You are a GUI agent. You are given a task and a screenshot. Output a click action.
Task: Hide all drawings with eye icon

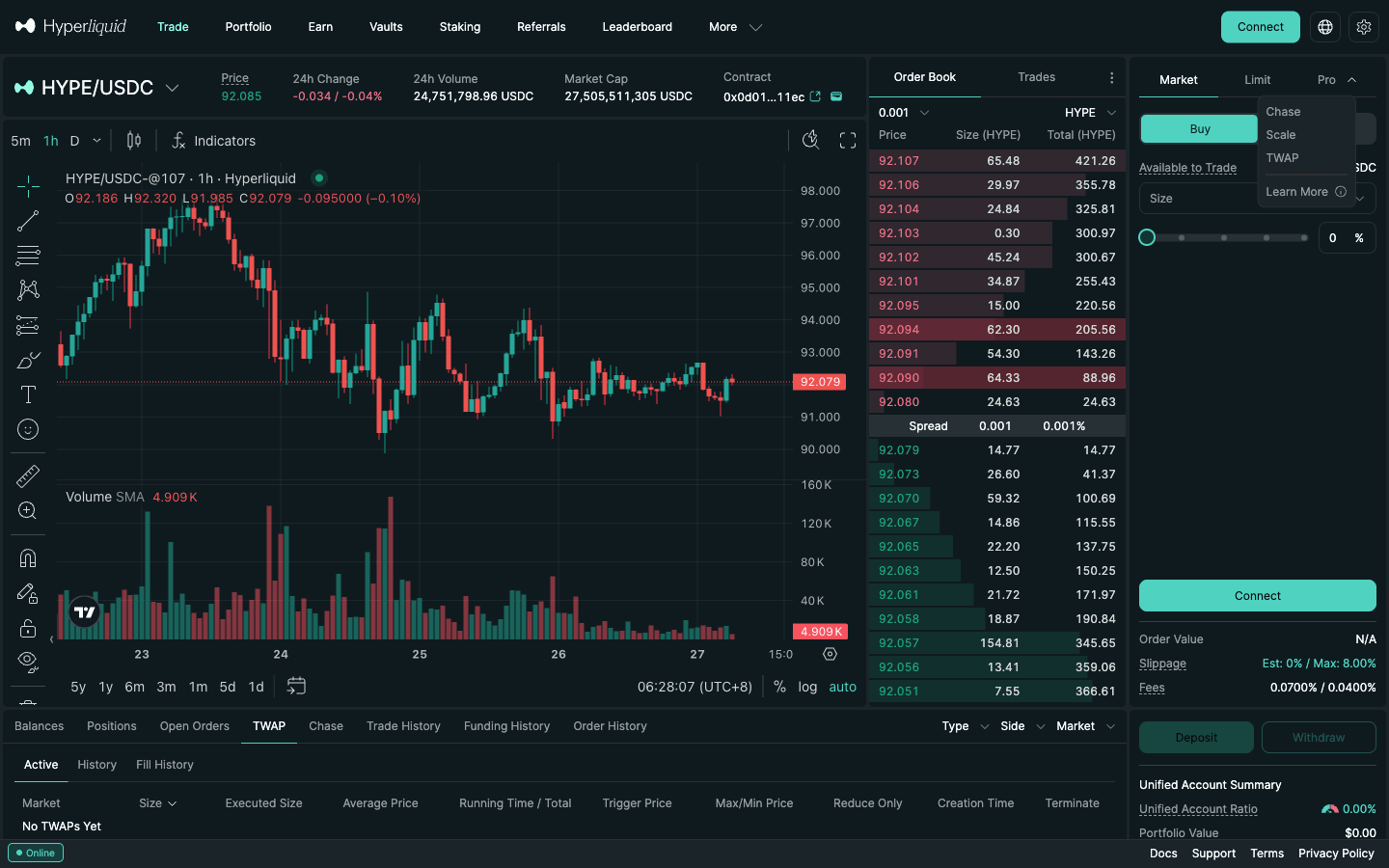click(x=28, y=662)
